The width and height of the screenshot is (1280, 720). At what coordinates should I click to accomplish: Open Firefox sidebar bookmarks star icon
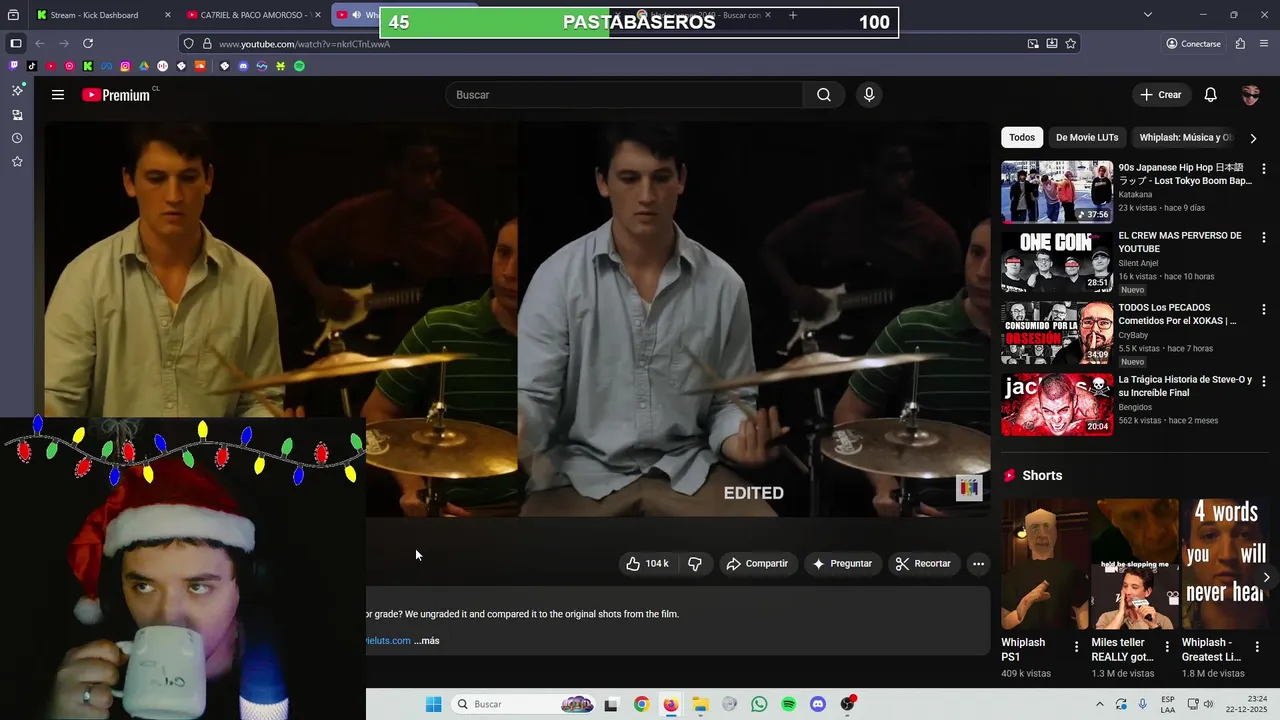pyautogui.click(x=17, y=162)
